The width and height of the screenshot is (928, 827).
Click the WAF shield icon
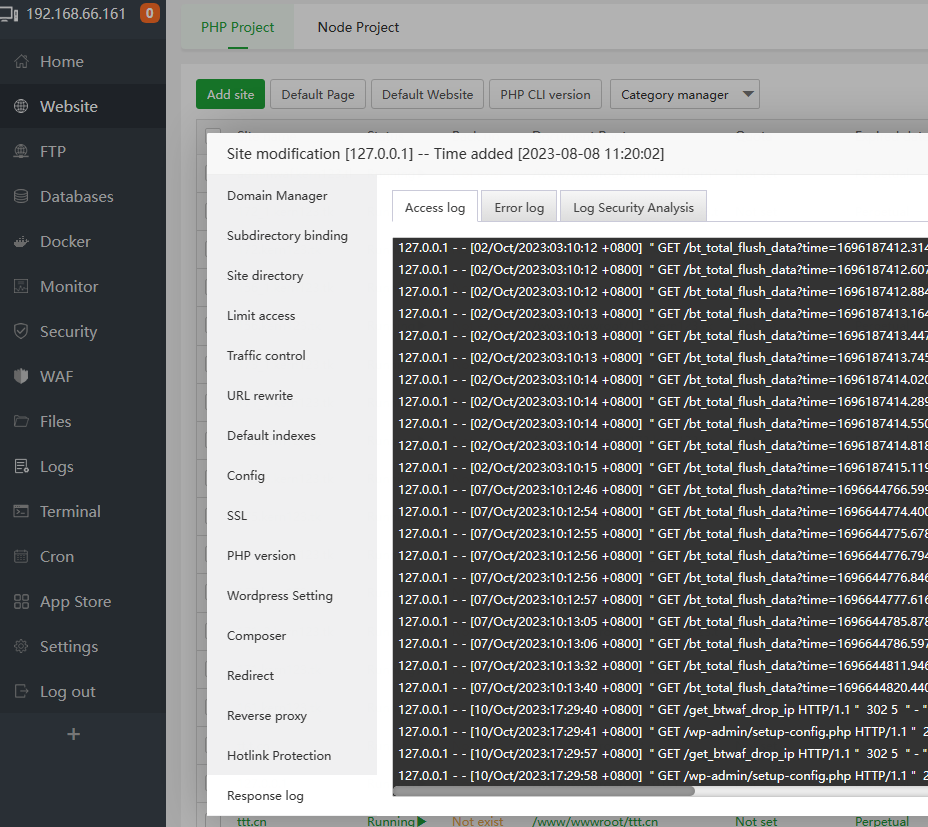[21, 377]
